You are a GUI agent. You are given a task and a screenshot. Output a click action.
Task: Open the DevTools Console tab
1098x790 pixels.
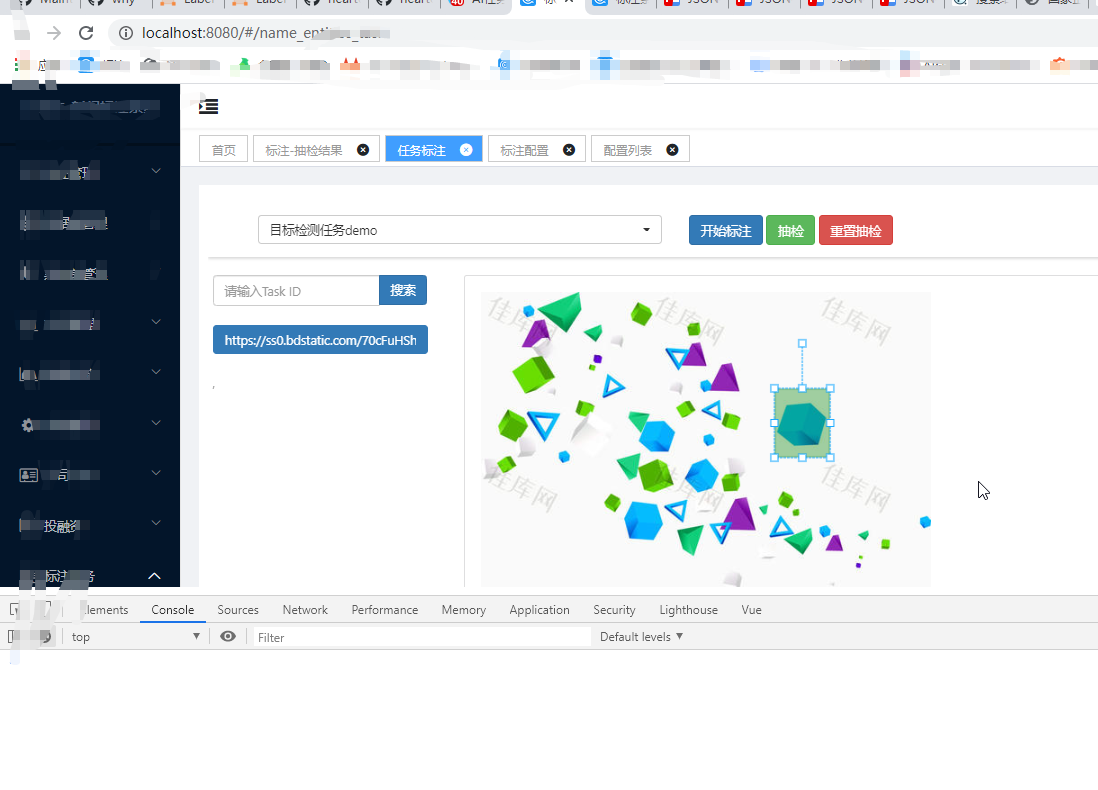[172, 609]
